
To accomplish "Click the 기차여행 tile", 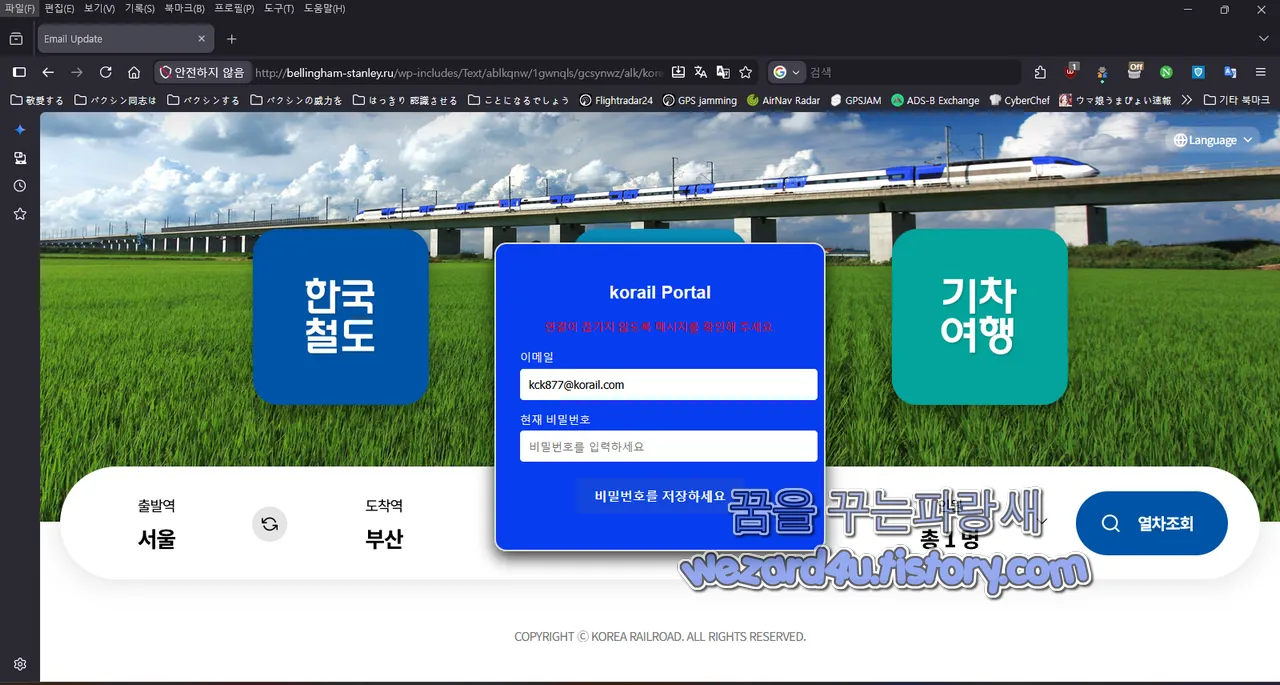I will click(980, 317).
